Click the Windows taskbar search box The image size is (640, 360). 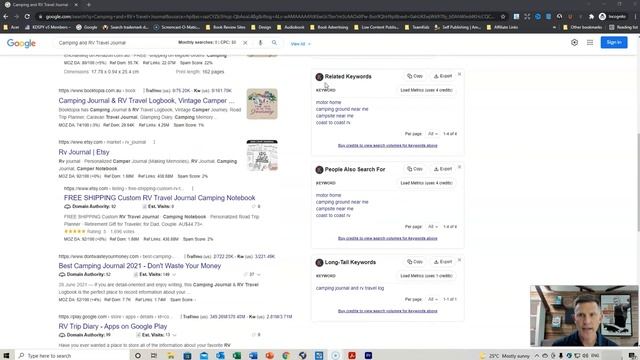tap(72, 356)
